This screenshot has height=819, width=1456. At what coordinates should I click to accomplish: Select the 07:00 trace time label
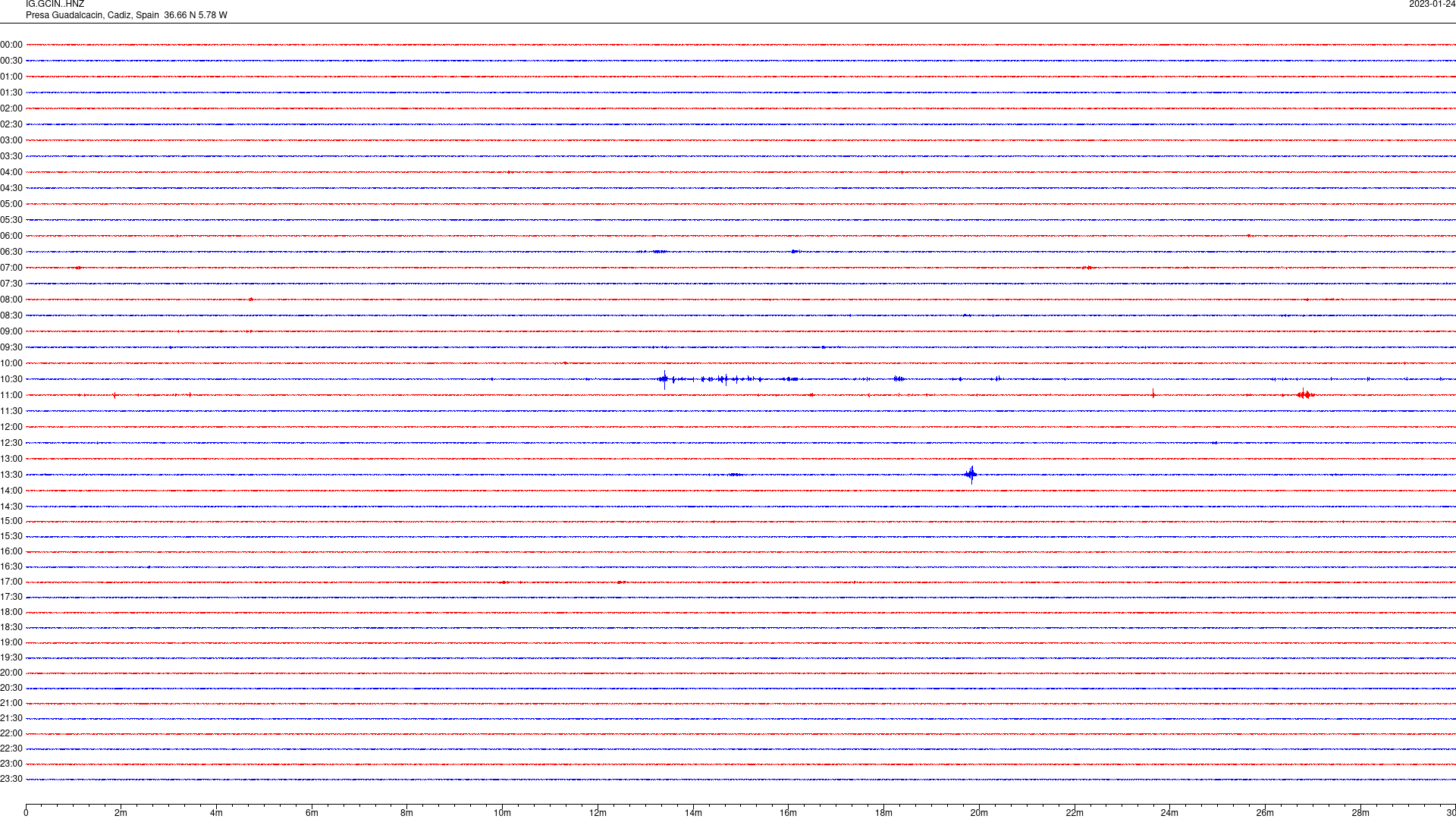click(11, 268)
